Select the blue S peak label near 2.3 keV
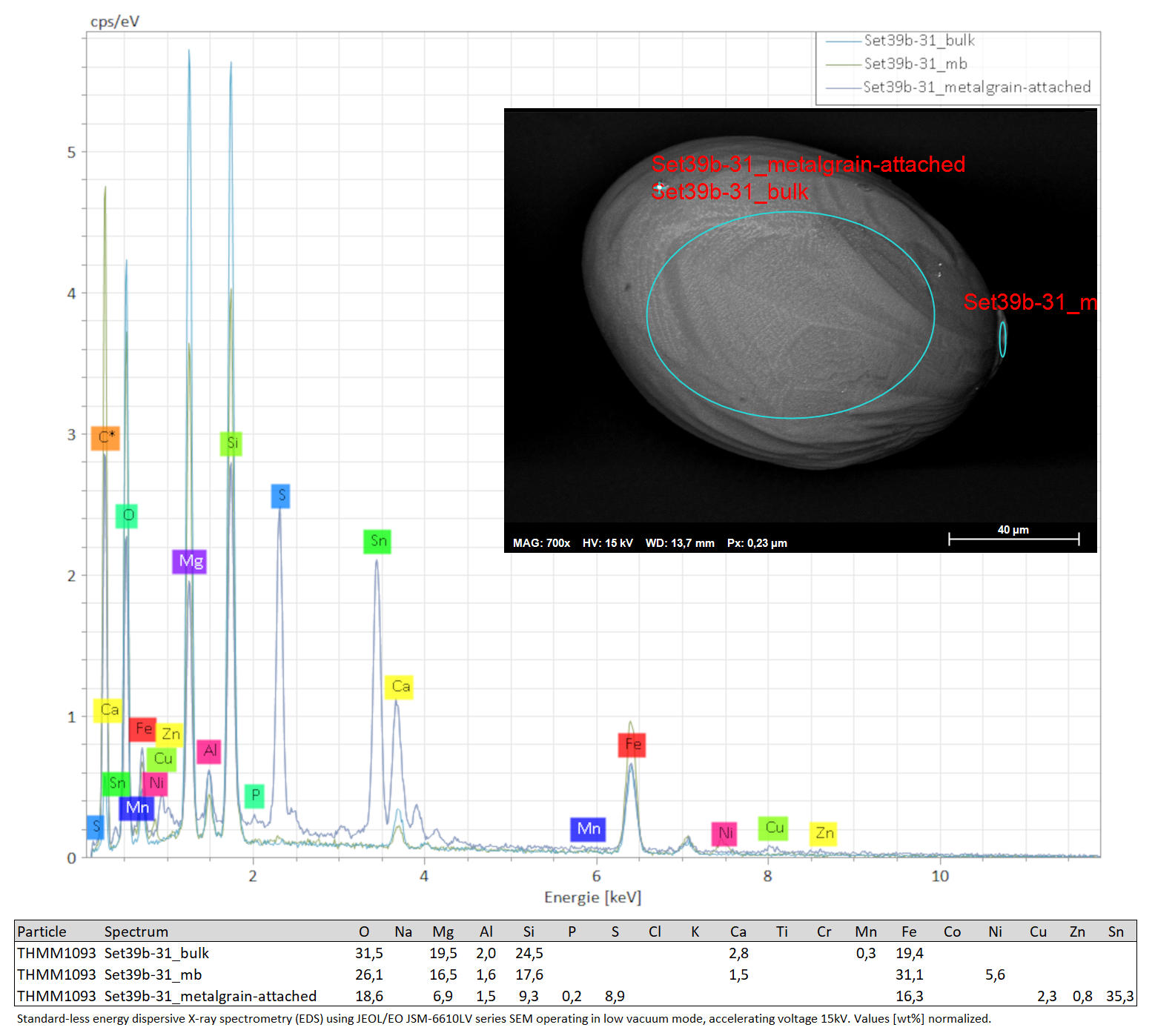 280,495
